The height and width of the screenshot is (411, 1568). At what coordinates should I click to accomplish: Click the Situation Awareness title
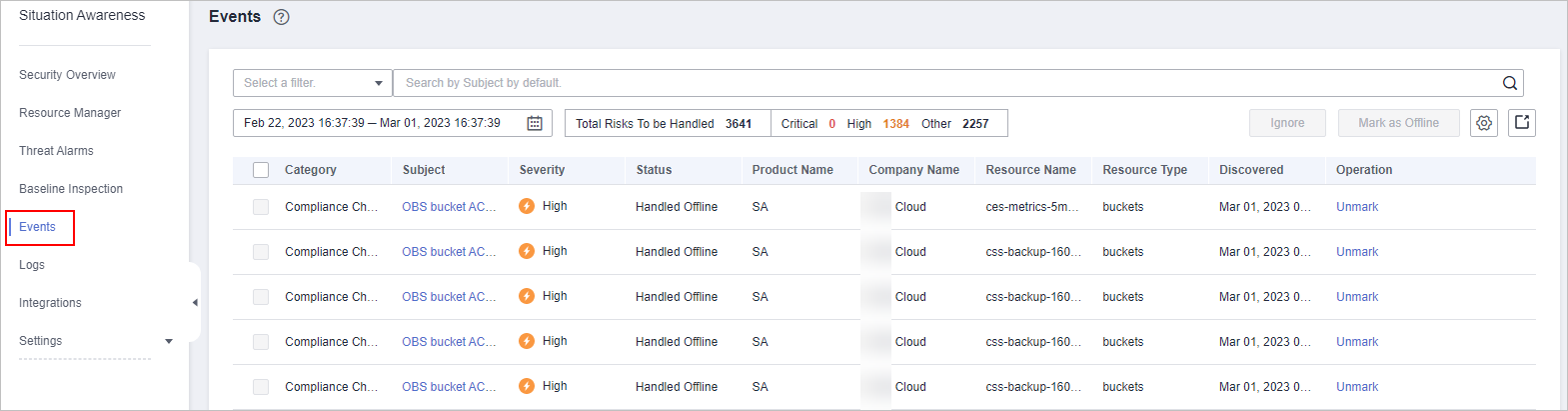(82, 15)
